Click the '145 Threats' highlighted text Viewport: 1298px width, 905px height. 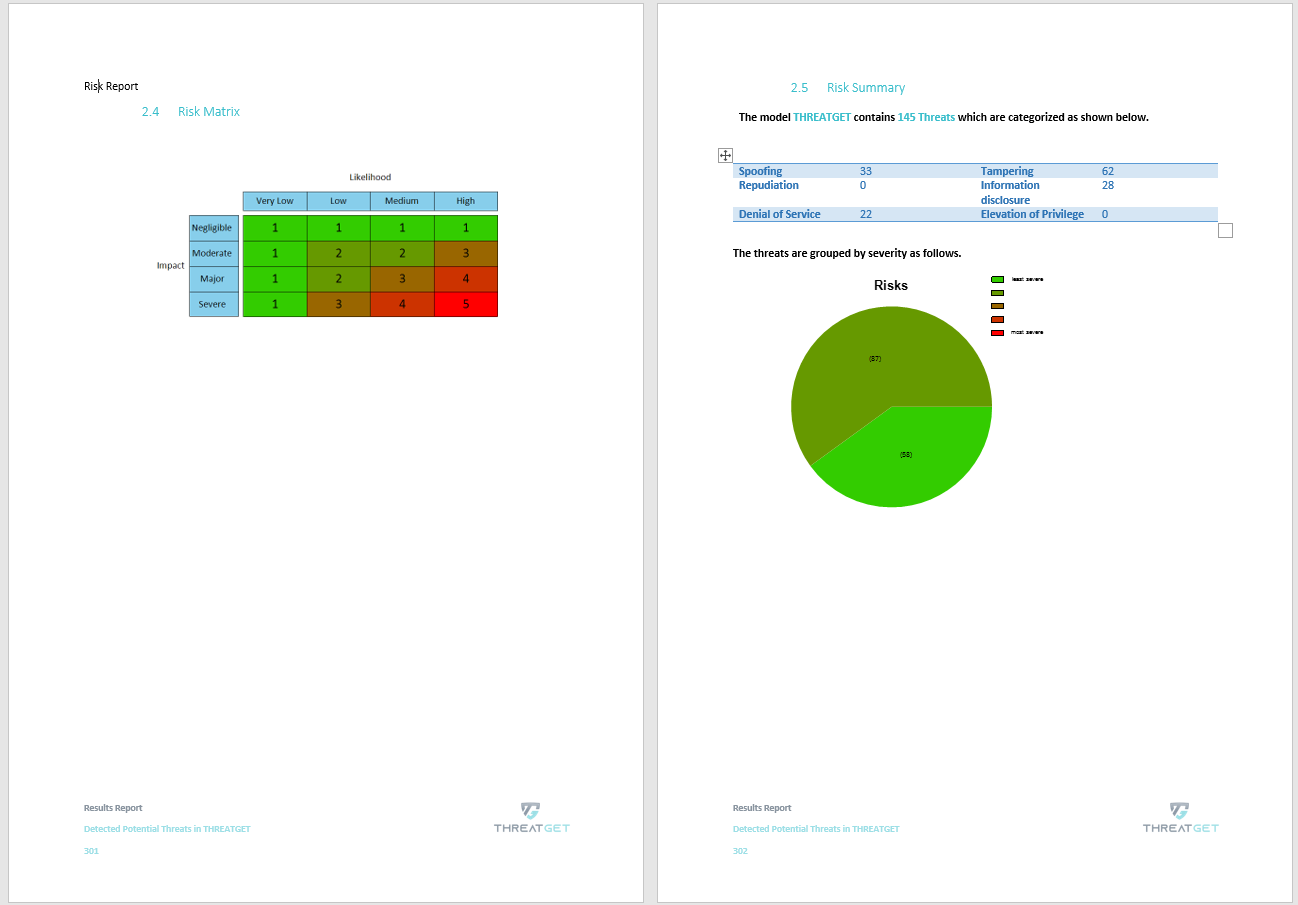tap(926, 117)
